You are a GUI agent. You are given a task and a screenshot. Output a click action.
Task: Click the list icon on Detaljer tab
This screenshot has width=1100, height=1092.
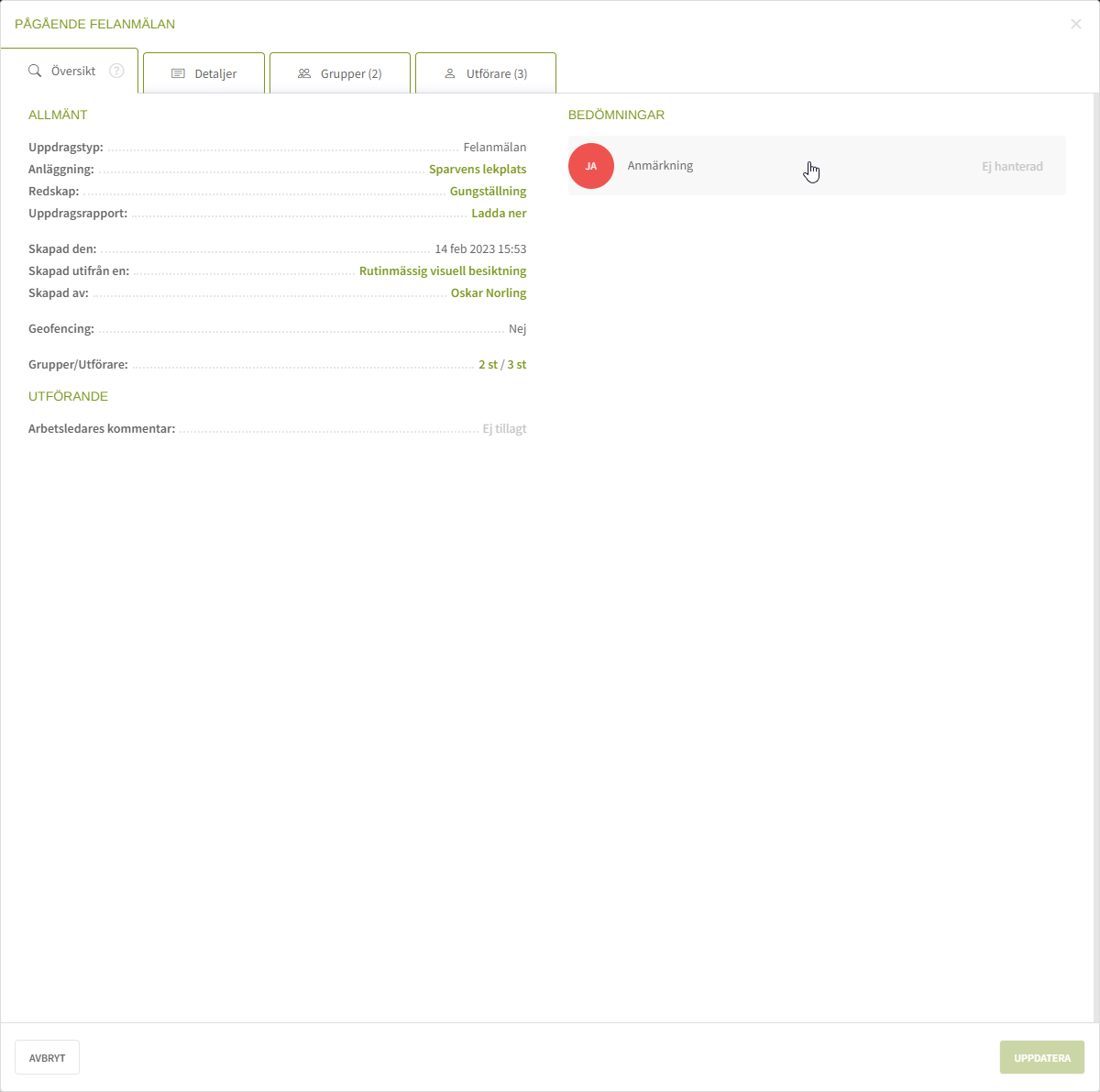pos(178,73)
